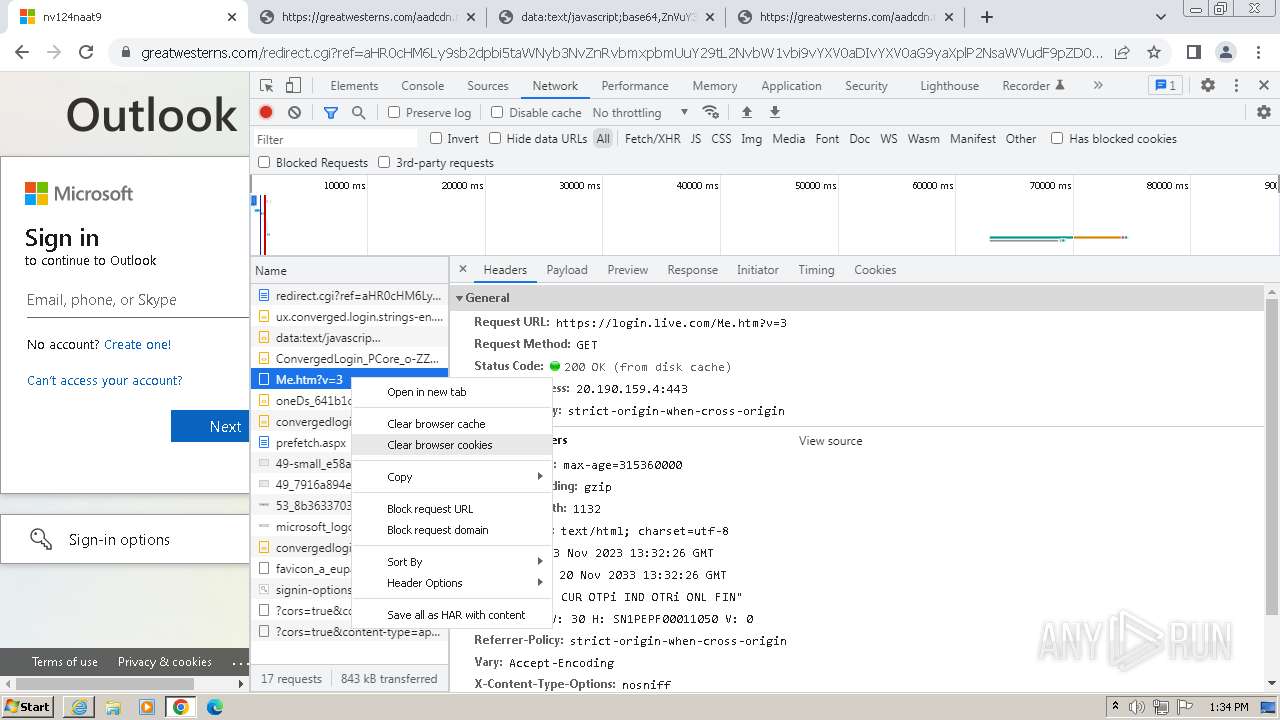
Task: Click View source link in headers
Action: pos(830,441)
